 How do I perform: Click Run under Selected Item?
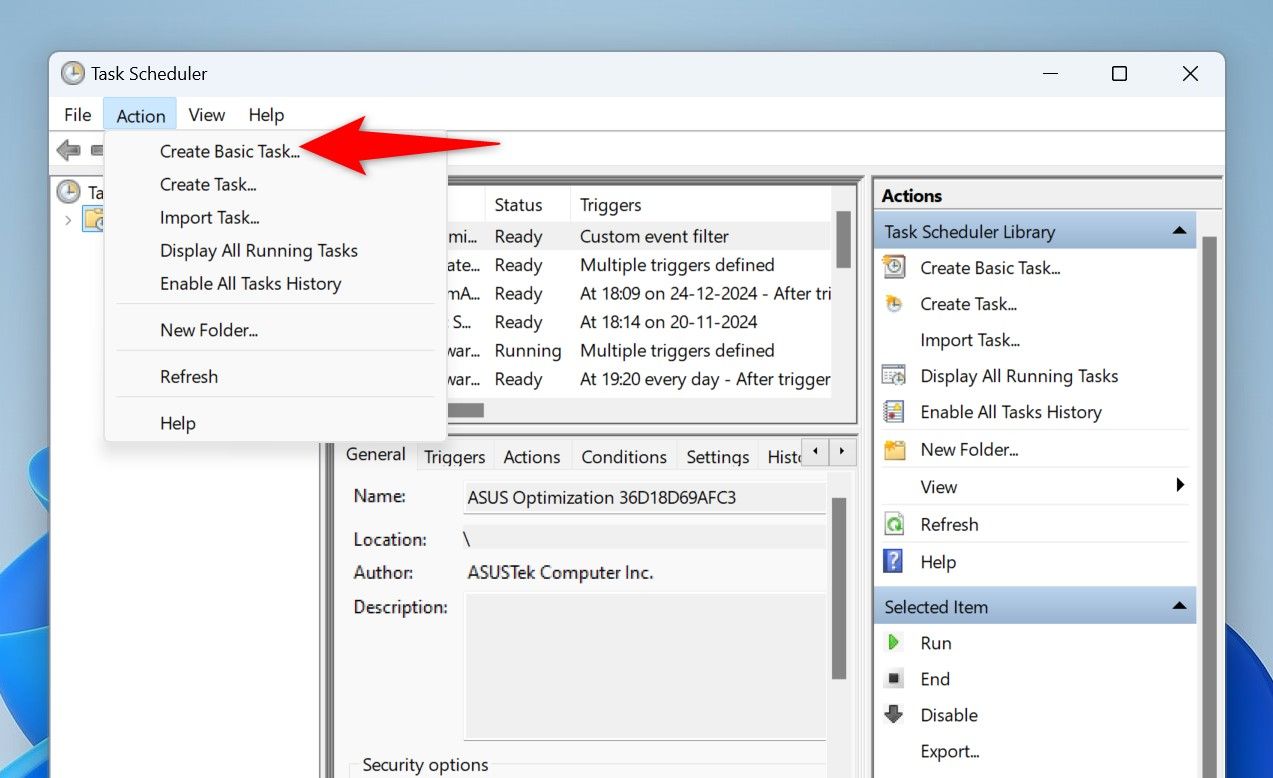pos(936,643)
